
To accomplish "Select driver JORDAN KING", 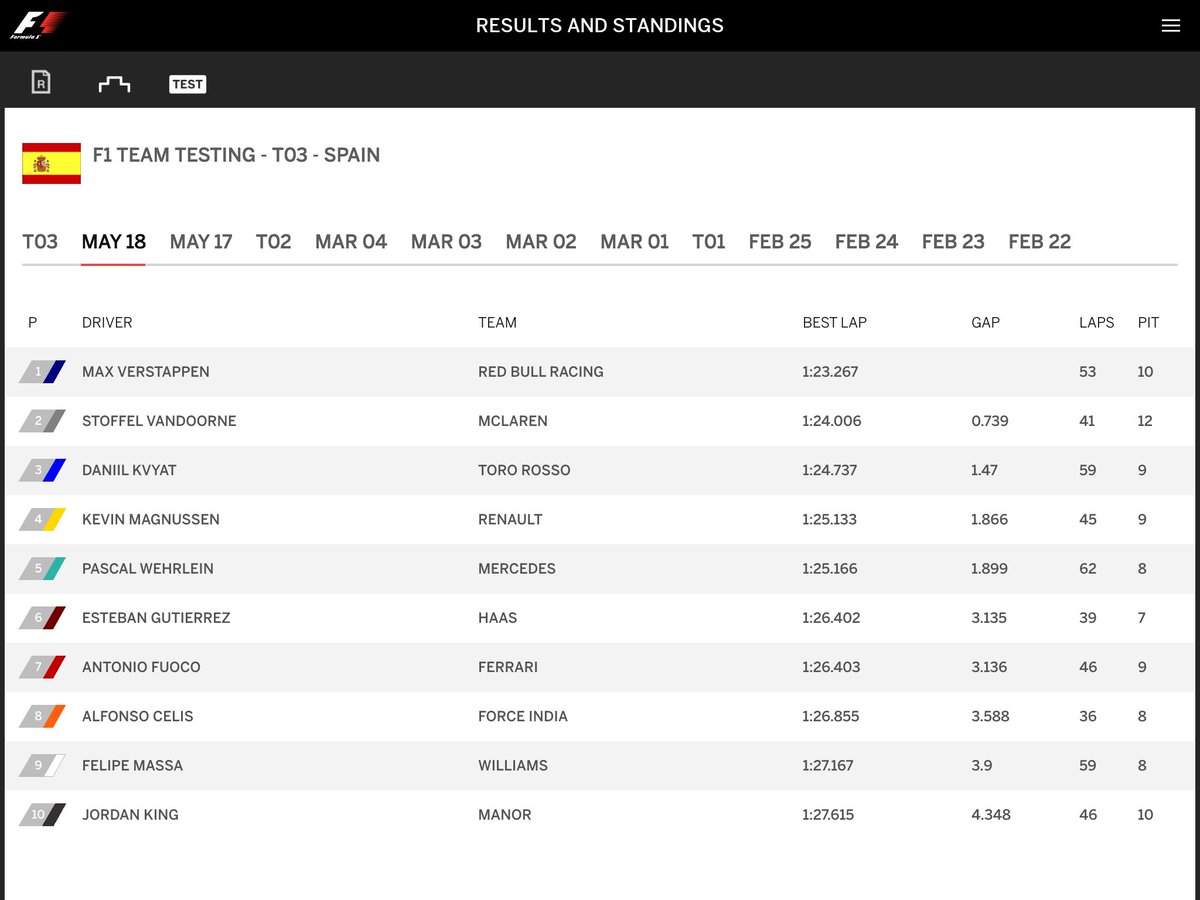I will [130, 814].
